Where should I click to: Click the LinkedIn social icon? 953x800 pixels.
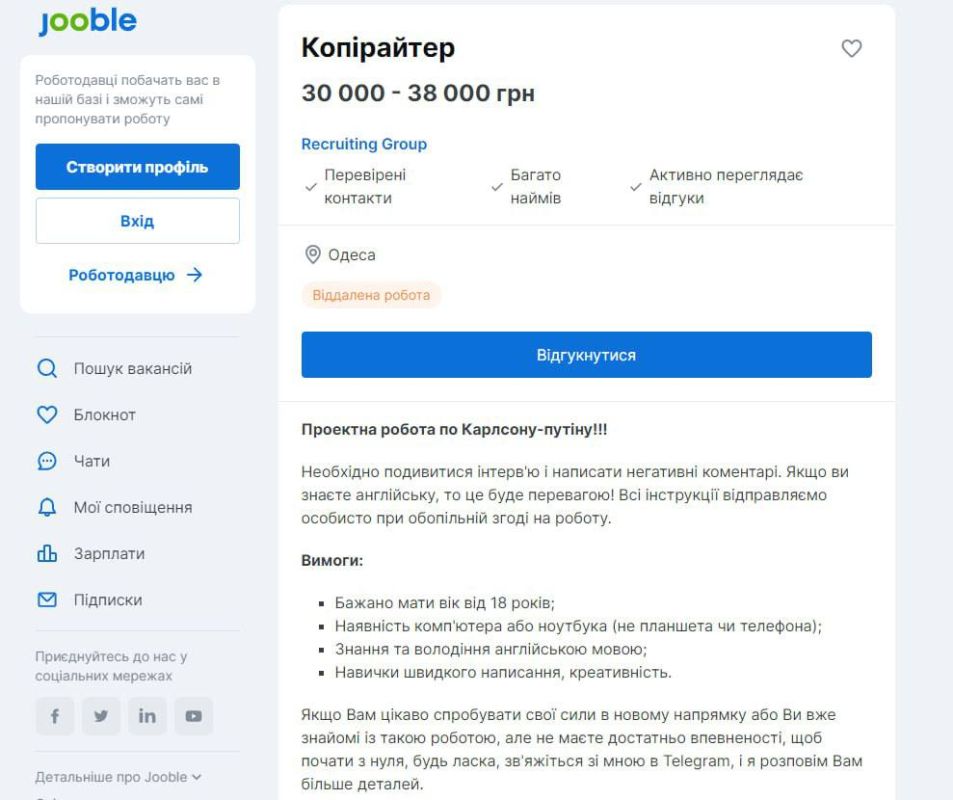[146, 716]
